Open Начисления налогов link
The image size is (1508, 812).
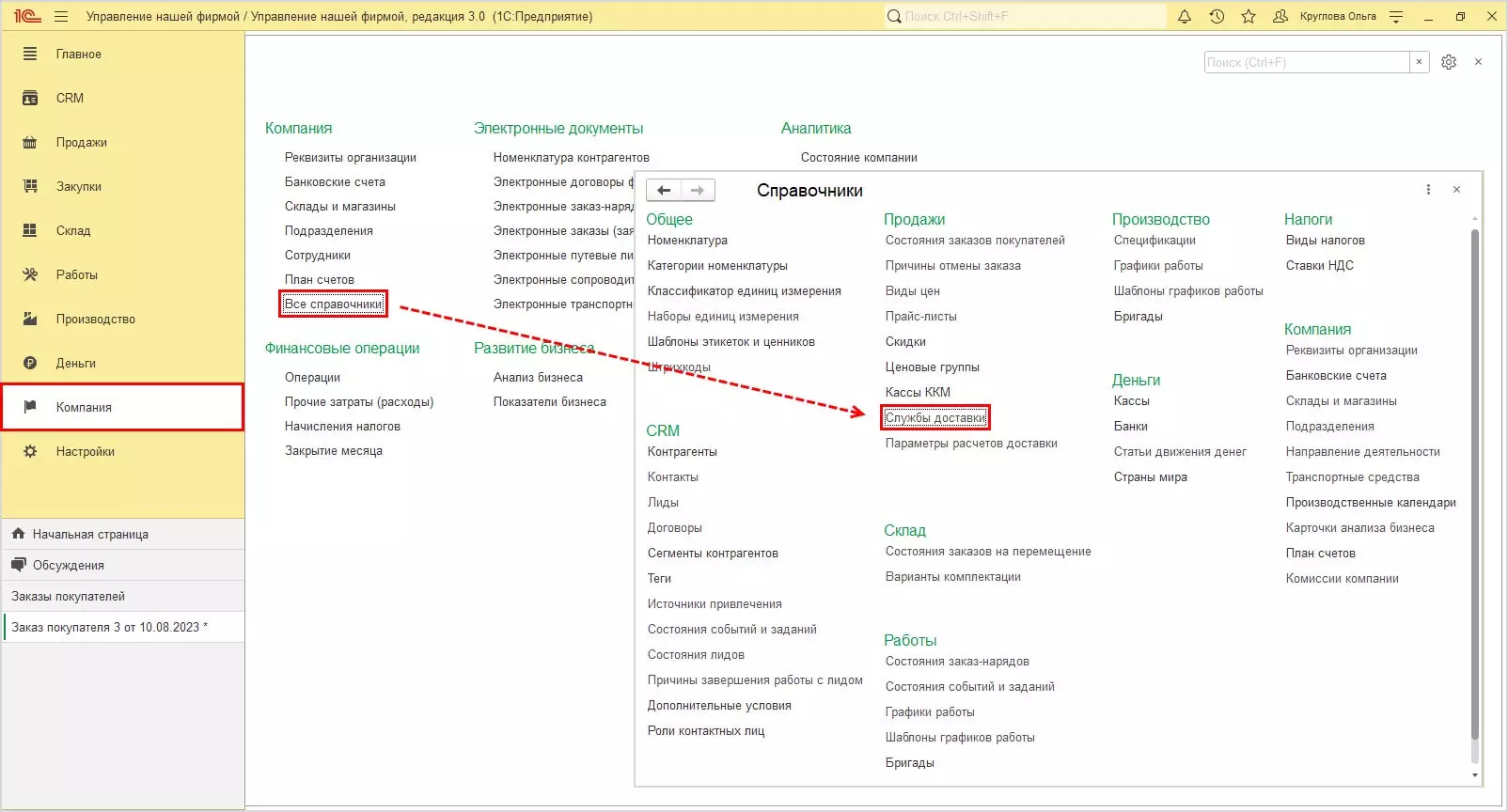[342, 426]
